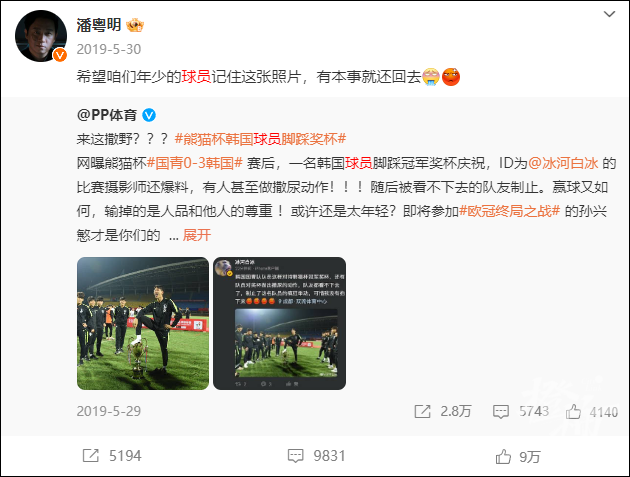Open the trophy photo thumbnail

(x=143, y=323)
